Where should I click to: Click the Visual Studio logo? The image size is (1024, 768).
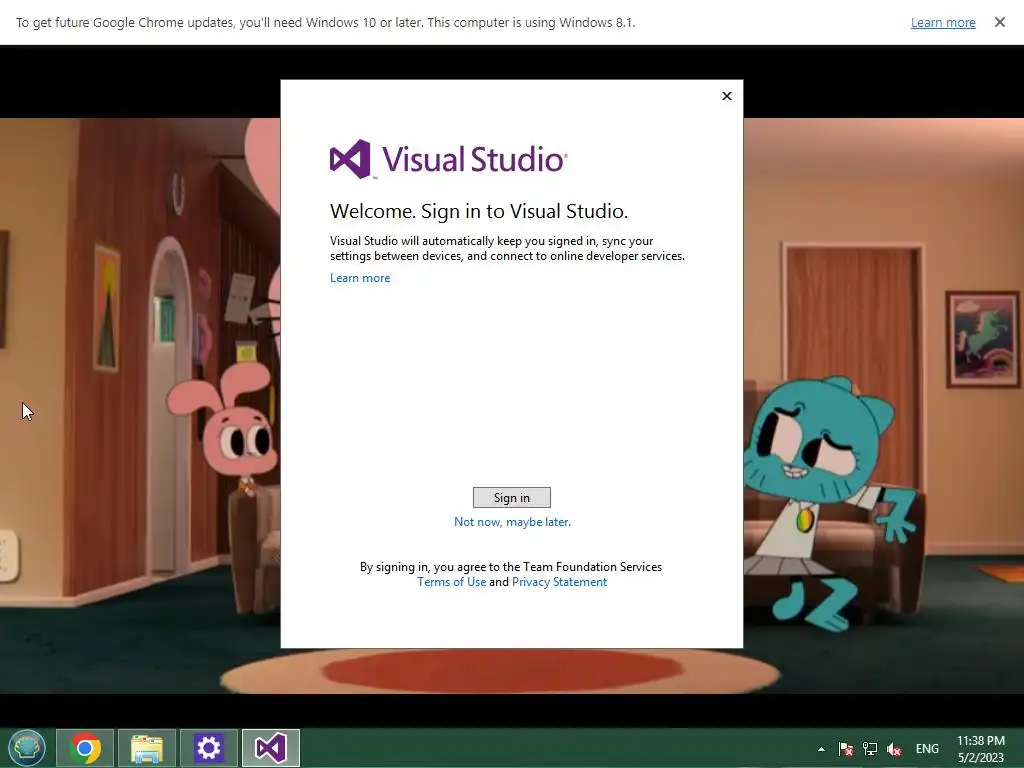449,159
